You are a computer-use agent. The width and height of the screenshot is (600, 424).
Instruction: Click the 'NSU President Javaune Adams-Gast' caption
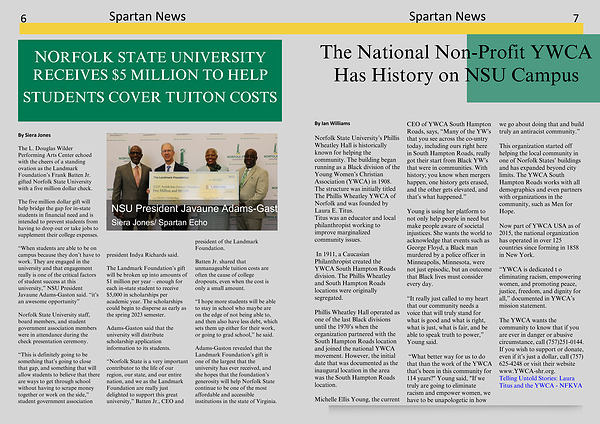coord(194,209)
